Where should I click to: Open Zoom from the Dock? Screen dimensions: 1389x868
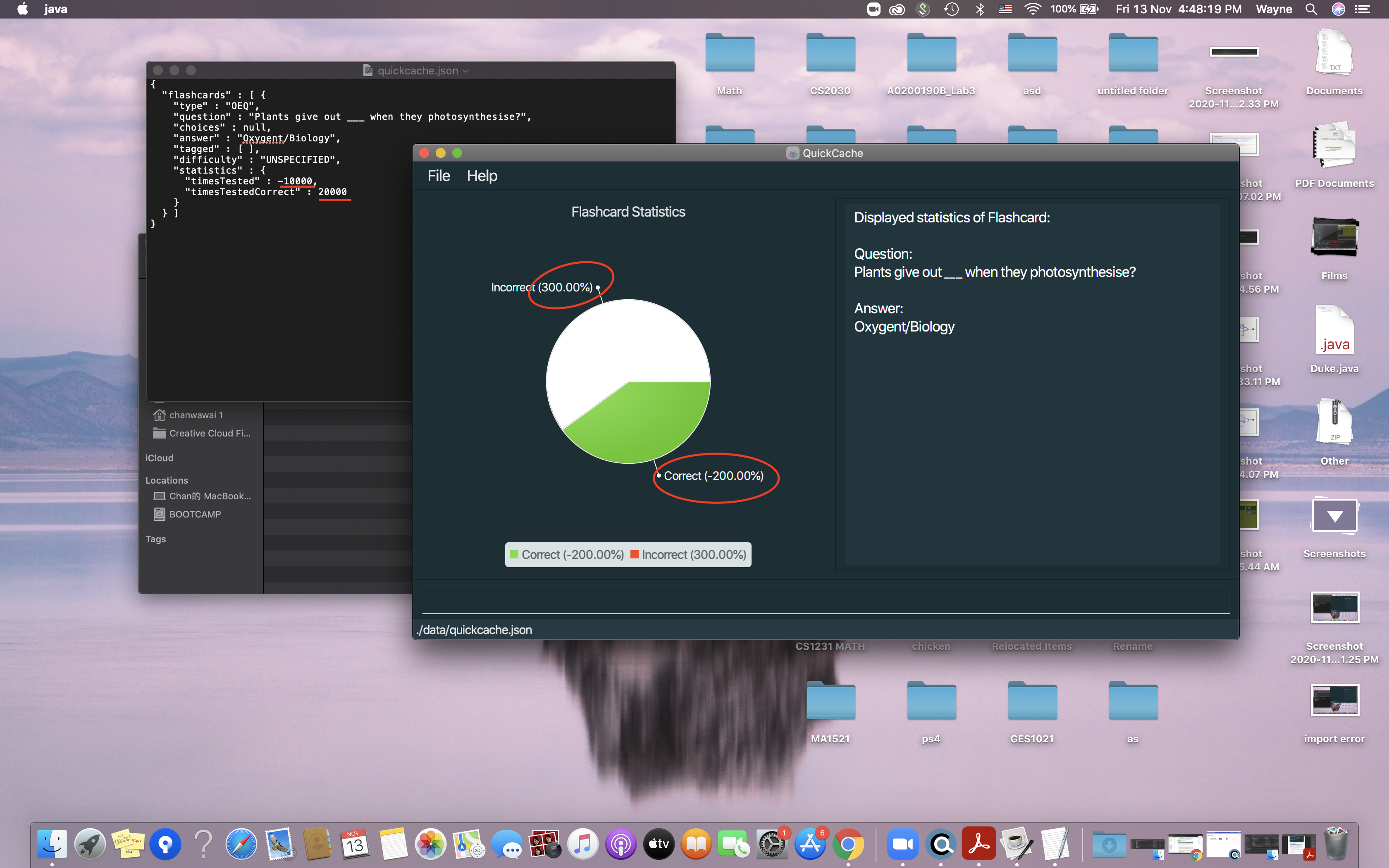click(x=902, y=844)
